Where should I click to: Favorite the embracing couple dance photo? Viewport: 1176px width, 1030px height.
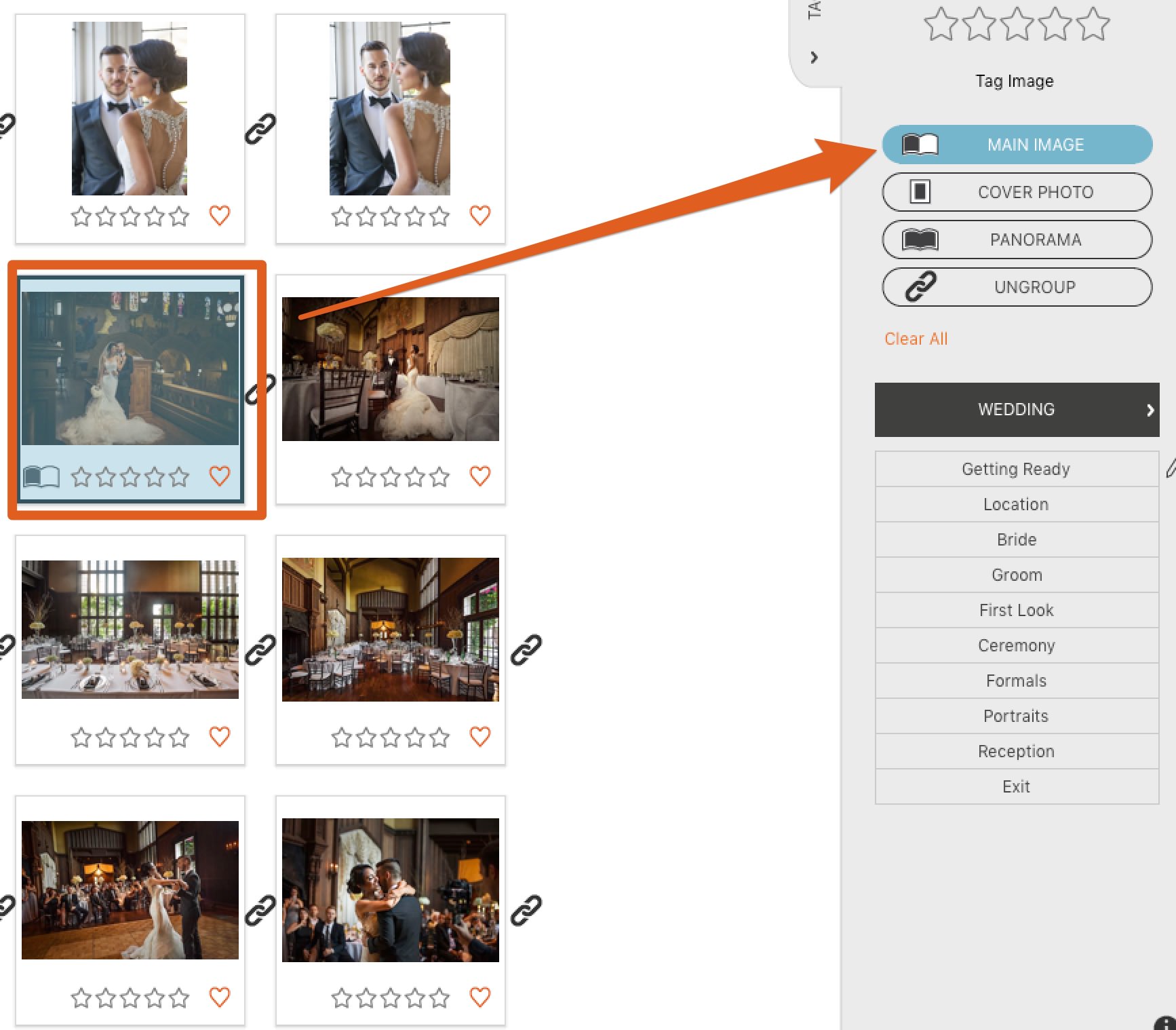(480, 997)
